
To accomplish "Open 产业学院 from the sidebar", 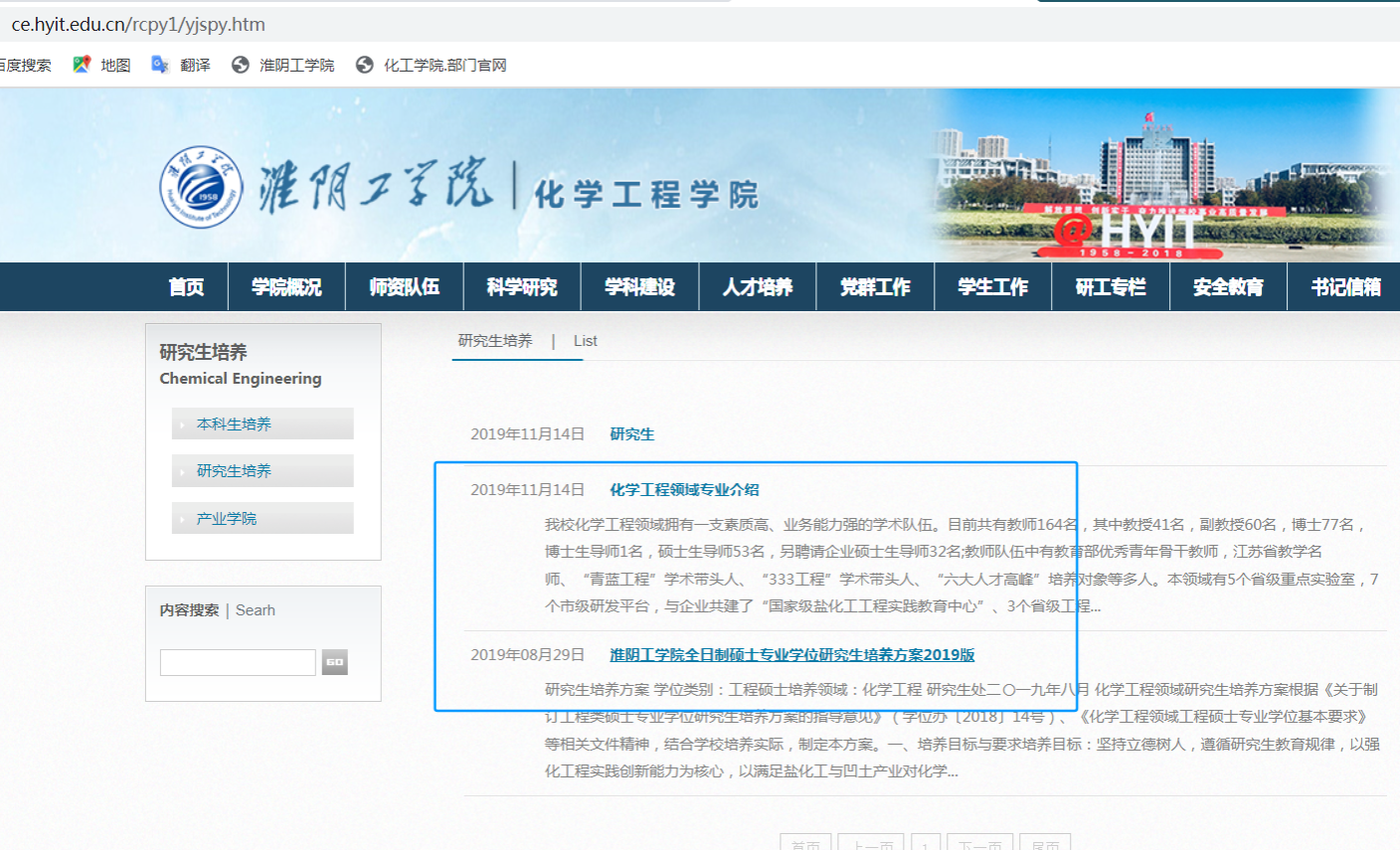I will click(x=227, y=518).
